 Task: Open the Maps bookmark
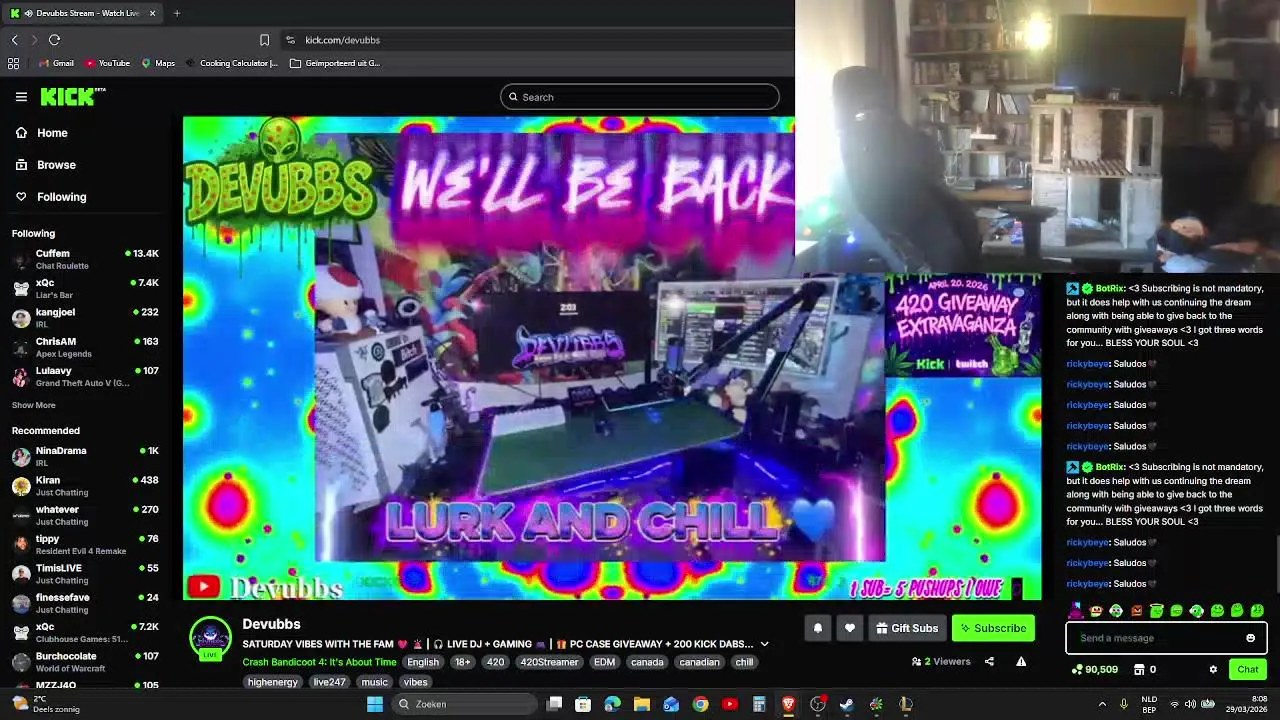tap(158, 63)
